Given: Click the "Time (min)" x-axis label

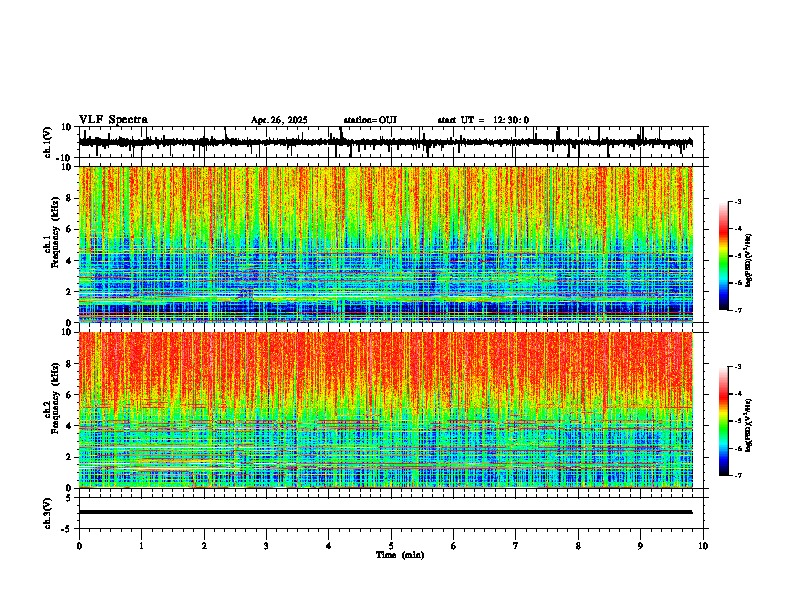Looking at the screenshot, I should click(x=400, y=555).
